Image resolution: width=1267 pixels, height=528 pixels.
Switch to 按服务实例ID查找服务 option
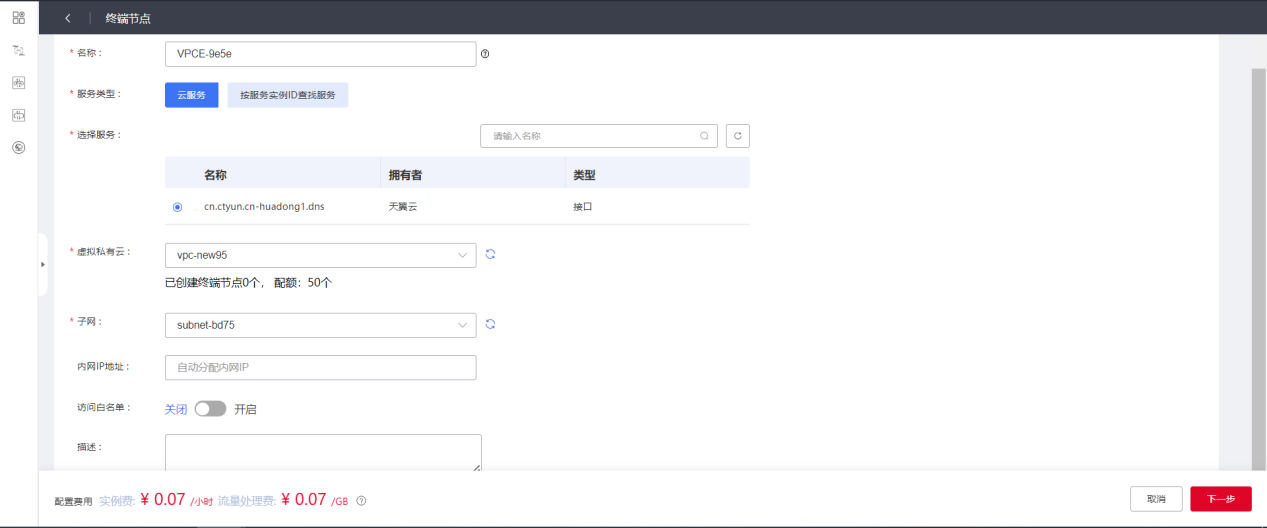(287, 95)
